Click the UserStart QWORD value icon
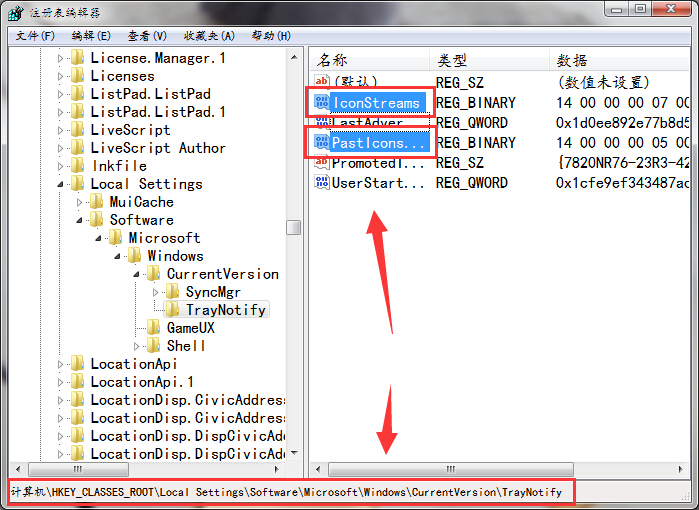The image size is (699, 510). pyautogui.click(x=322, y=183)
